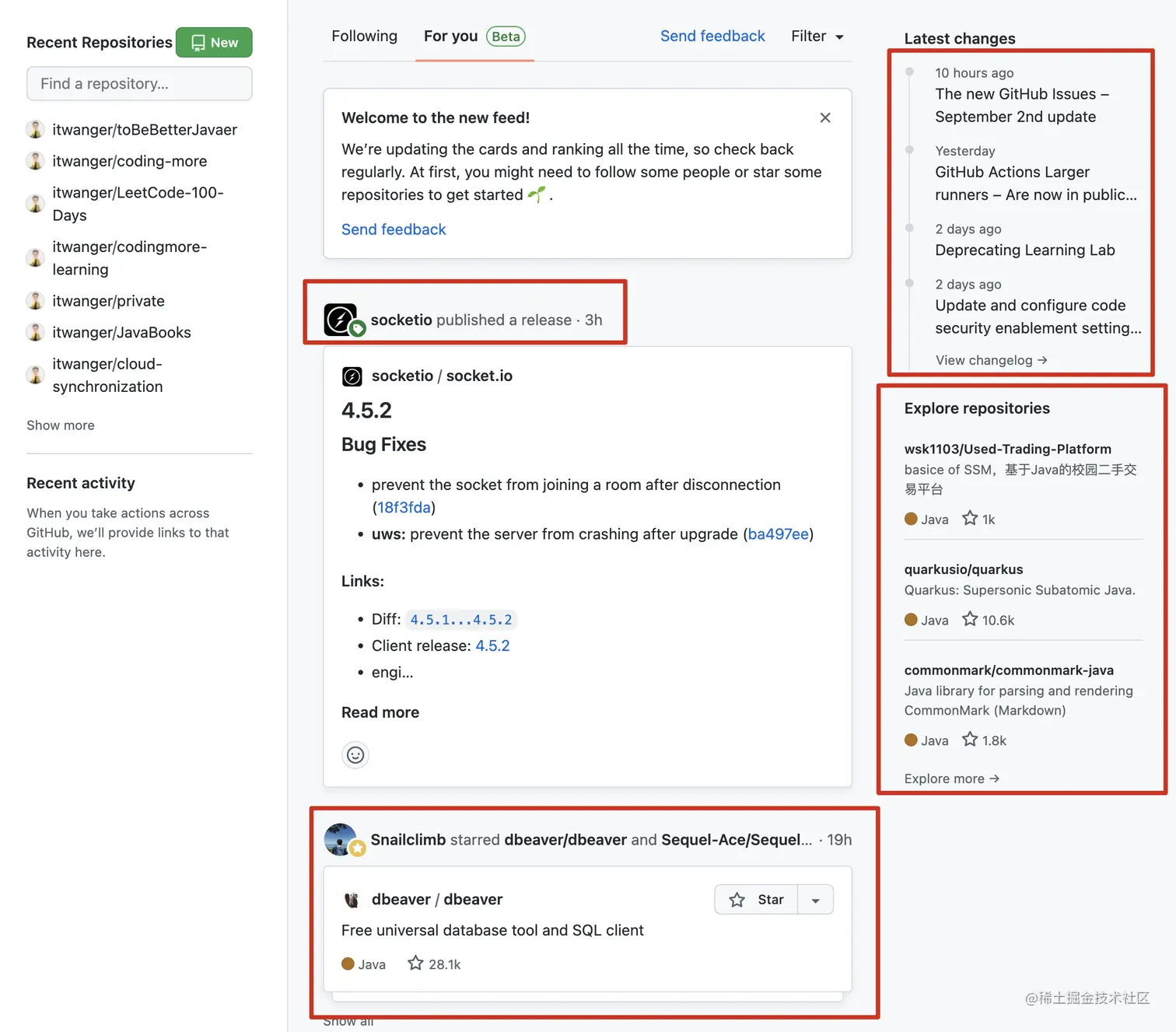1176x1032 pixels.
Task: Open dbeaver/dbeaver in activity header
Action: pos(565,840)
